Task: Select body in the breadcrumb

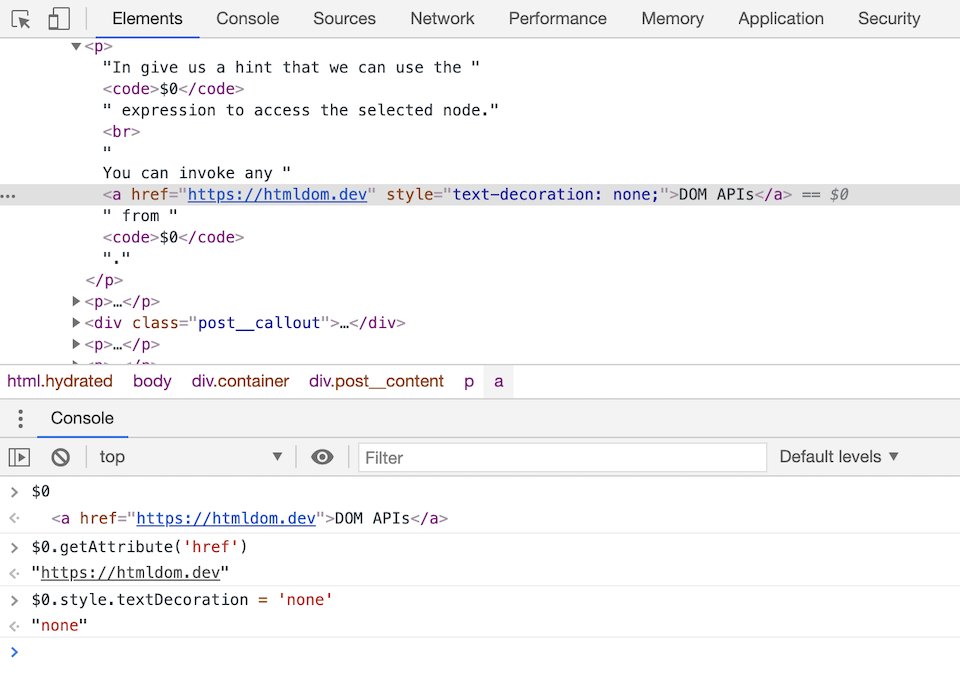Action: point(152,381)
